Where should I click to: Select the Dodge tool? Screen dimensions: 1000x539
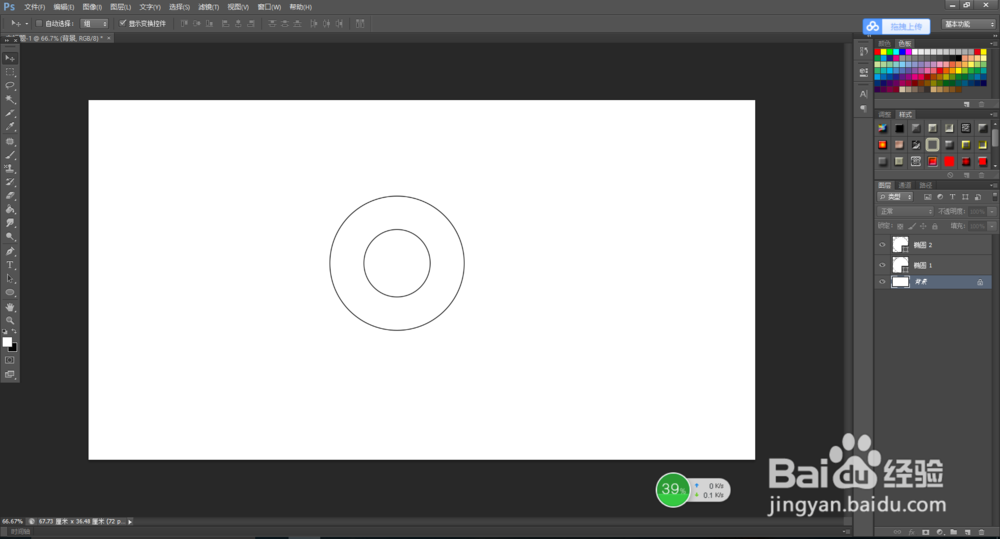pos(10,237)
